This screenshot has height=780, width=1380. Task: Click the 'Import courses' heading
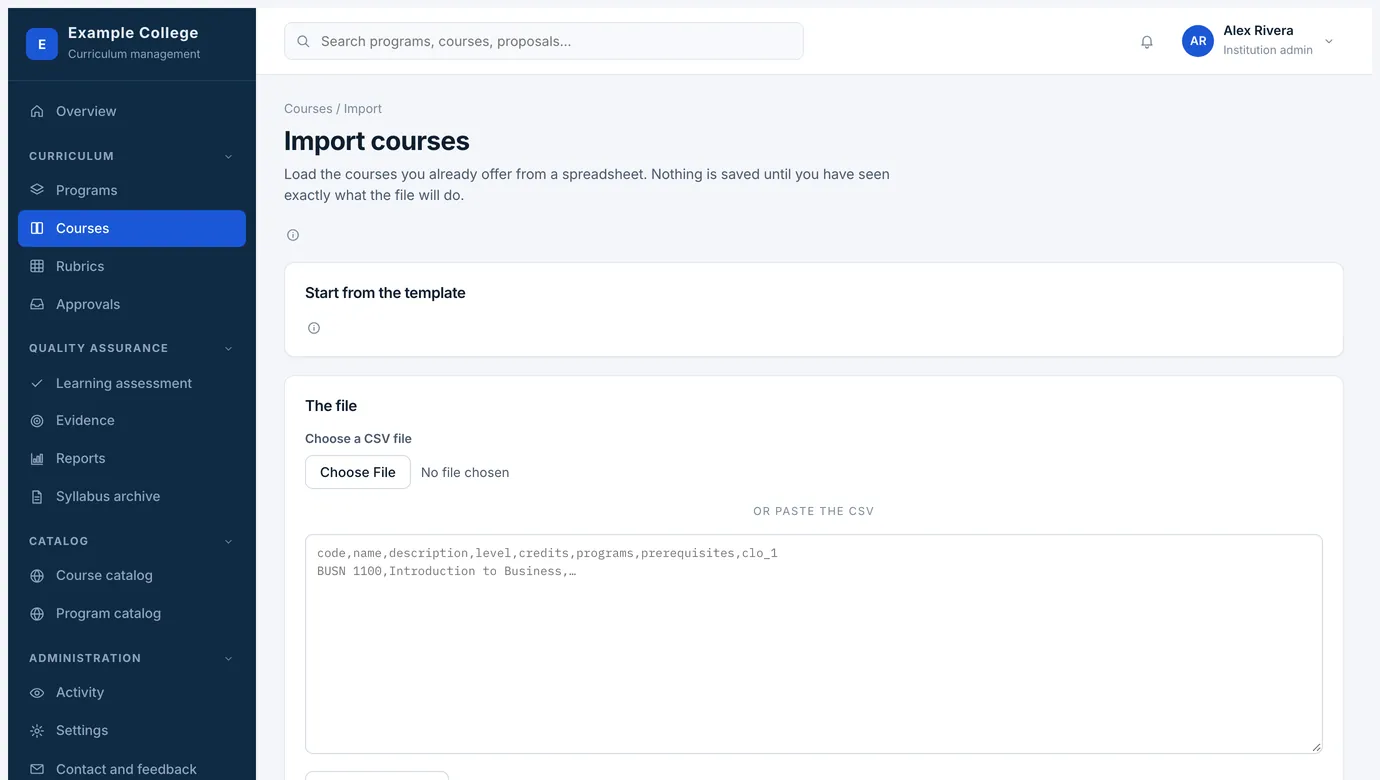(377, 141)
